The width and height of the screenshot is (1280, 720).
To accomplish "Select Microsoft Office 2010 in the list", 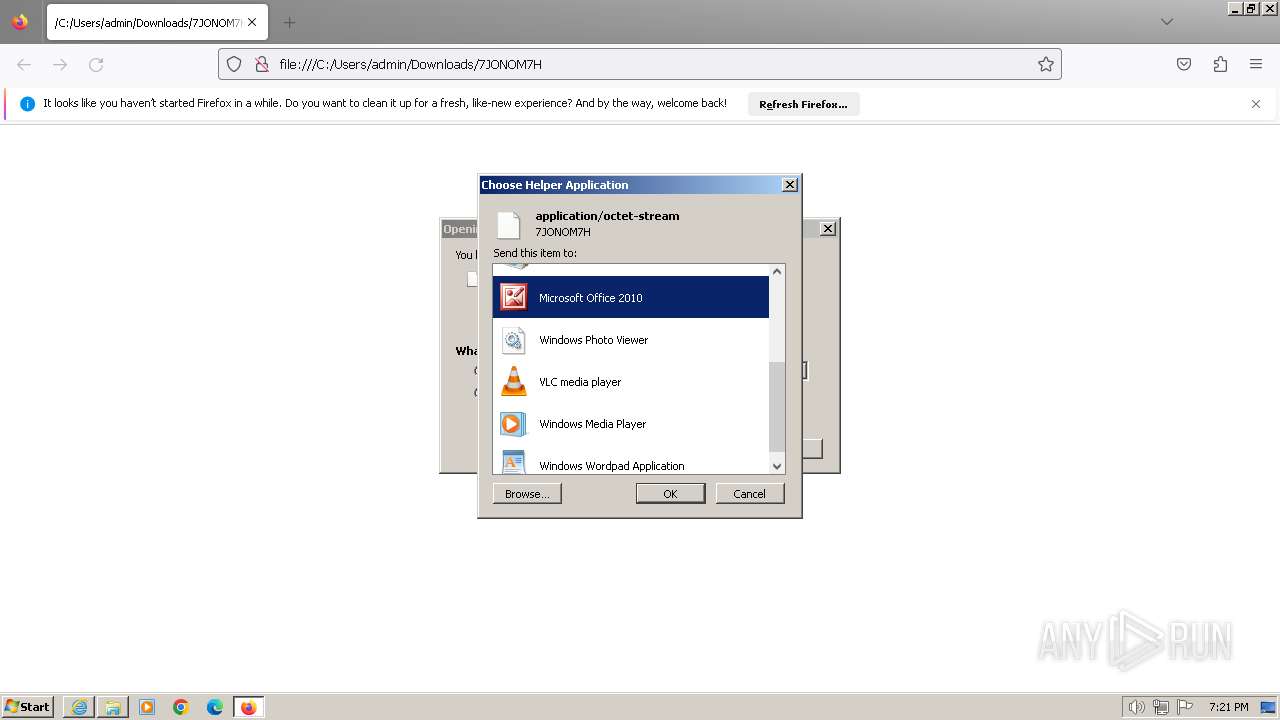I will [631, 297].
